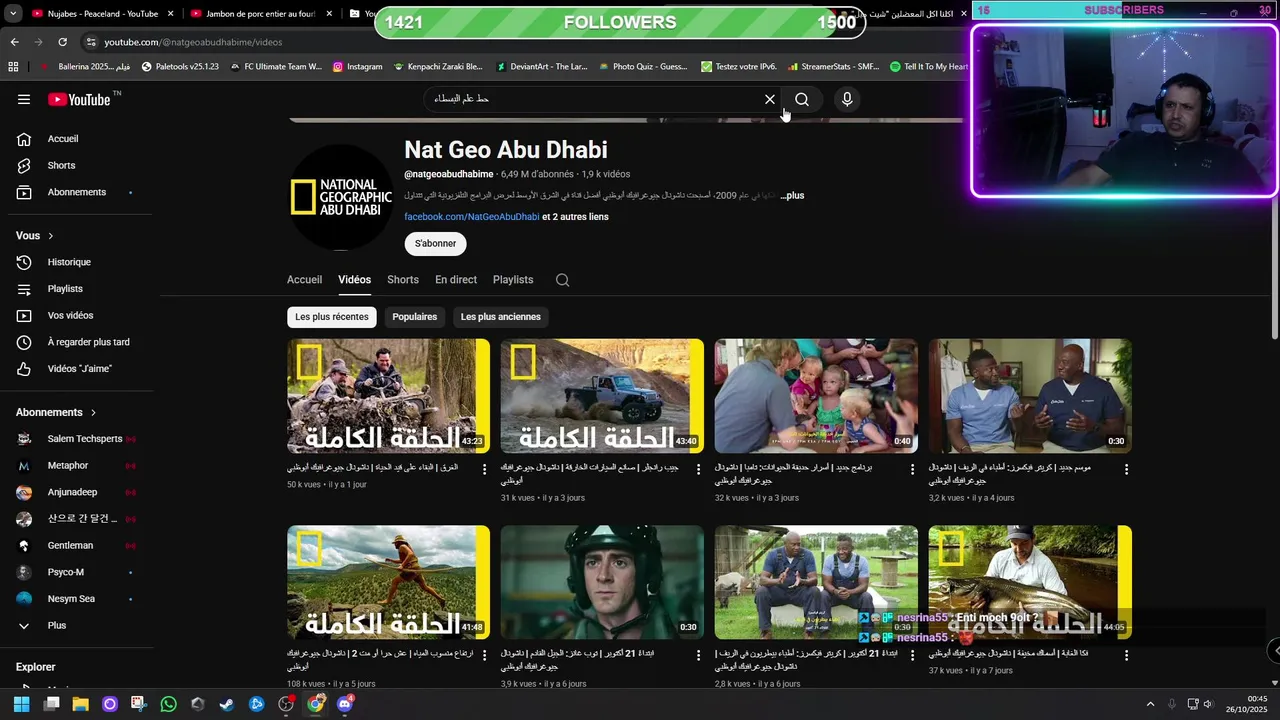Play the 43:23 full episode thumbnail
Screen dimensions: 1280x720
388,396
